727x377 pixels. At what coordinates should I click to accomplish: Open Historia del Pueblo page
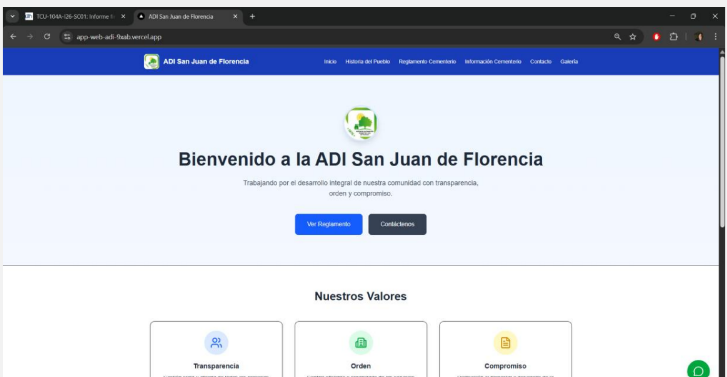coord(368,62)
